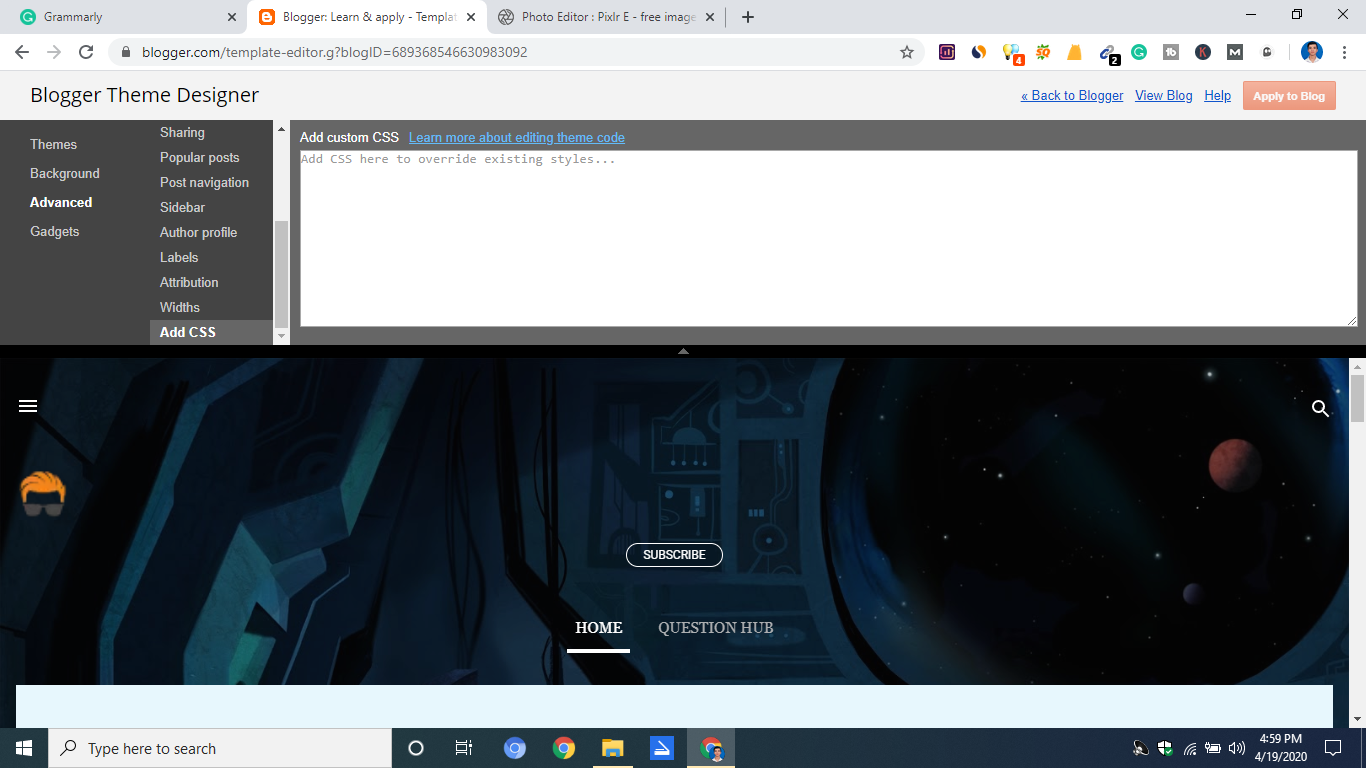Open the Help link
The image size is (1366, 768).
click(x=1217, y=95)
